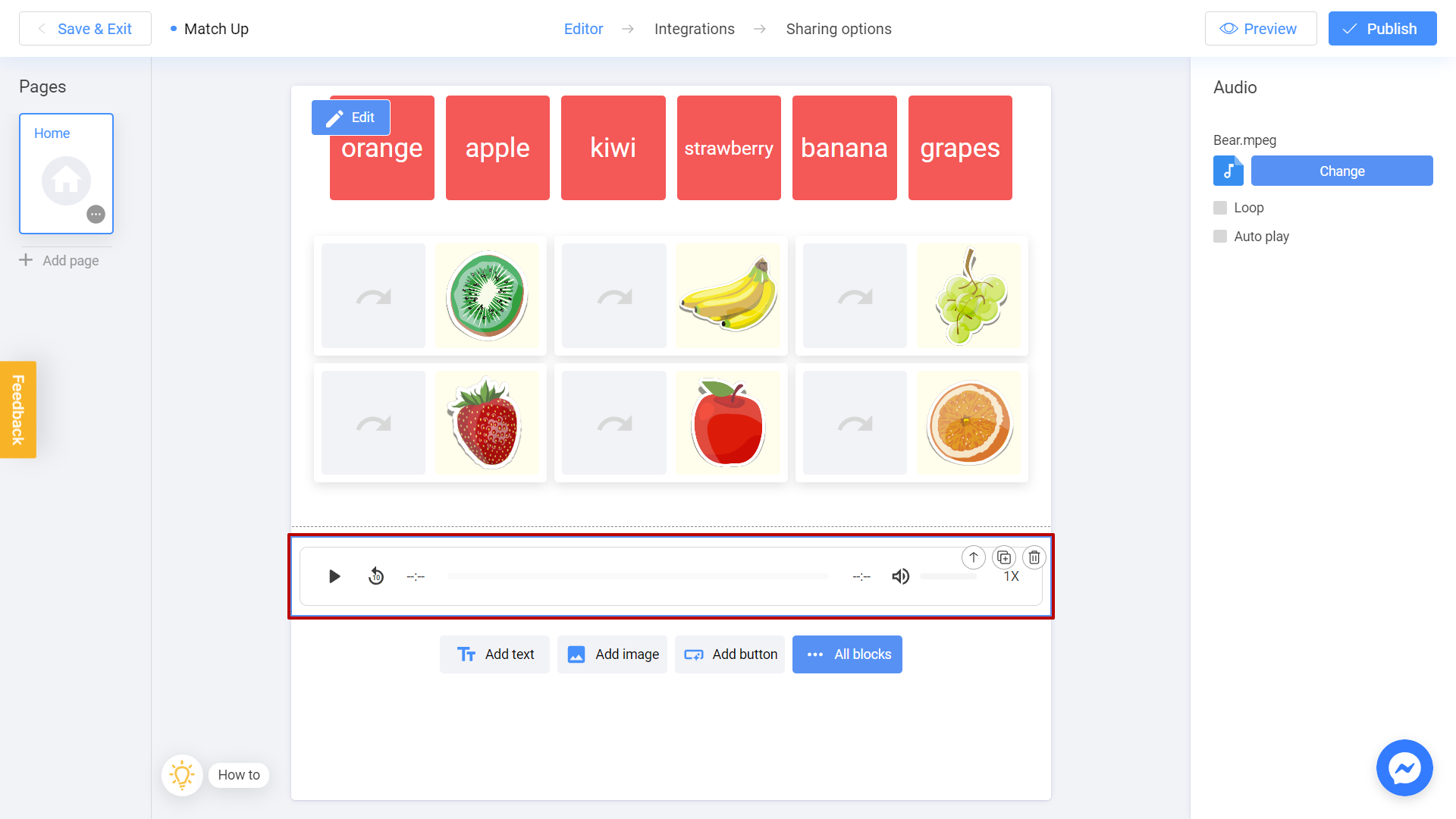Click the volume/mute icon in audio player
Screen dimensions: 1456x819
pos(900,576)
